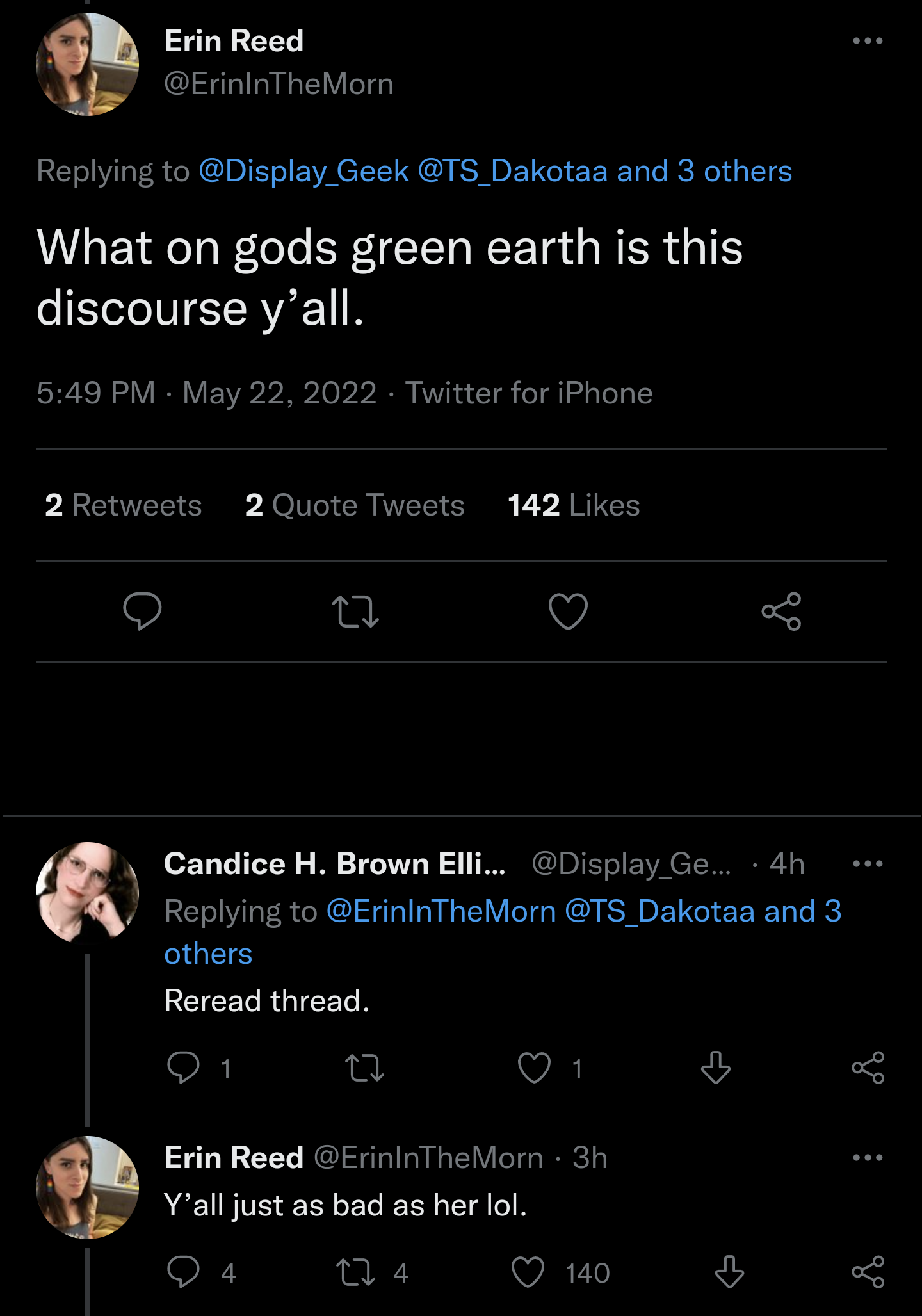The height and width of the screenshot is (1316, 922).
Task: Like the "Y'all just as bad" reply
Action: [528, 1272]
